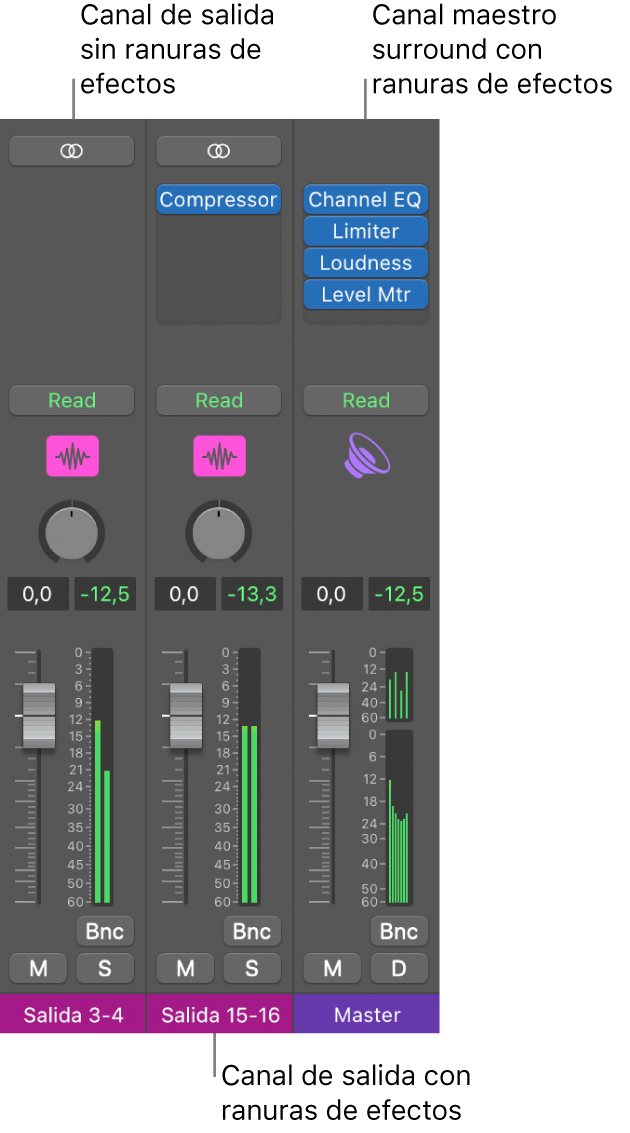Open Read automation menu on Salida 3-4

(x=72, y=400)
